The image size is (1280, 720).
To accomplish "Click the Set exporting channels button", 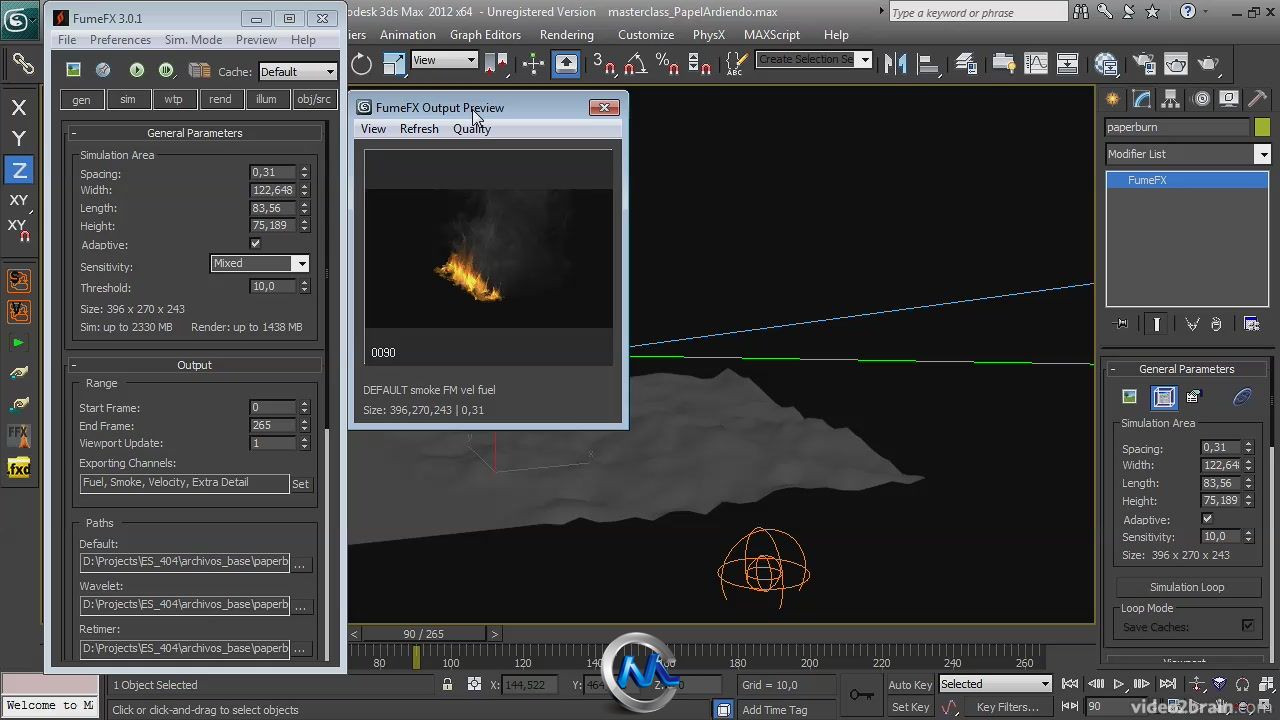I will click(300, 484).
